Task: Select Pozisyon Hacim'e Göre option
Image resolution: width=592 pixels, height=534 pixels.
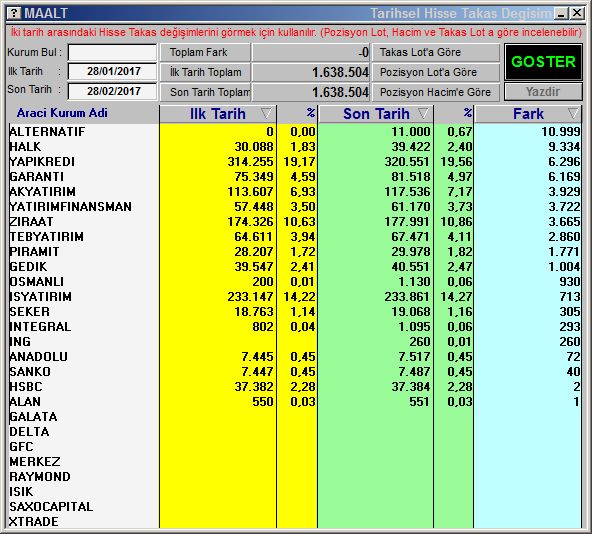Action: (x=436, y=92)
